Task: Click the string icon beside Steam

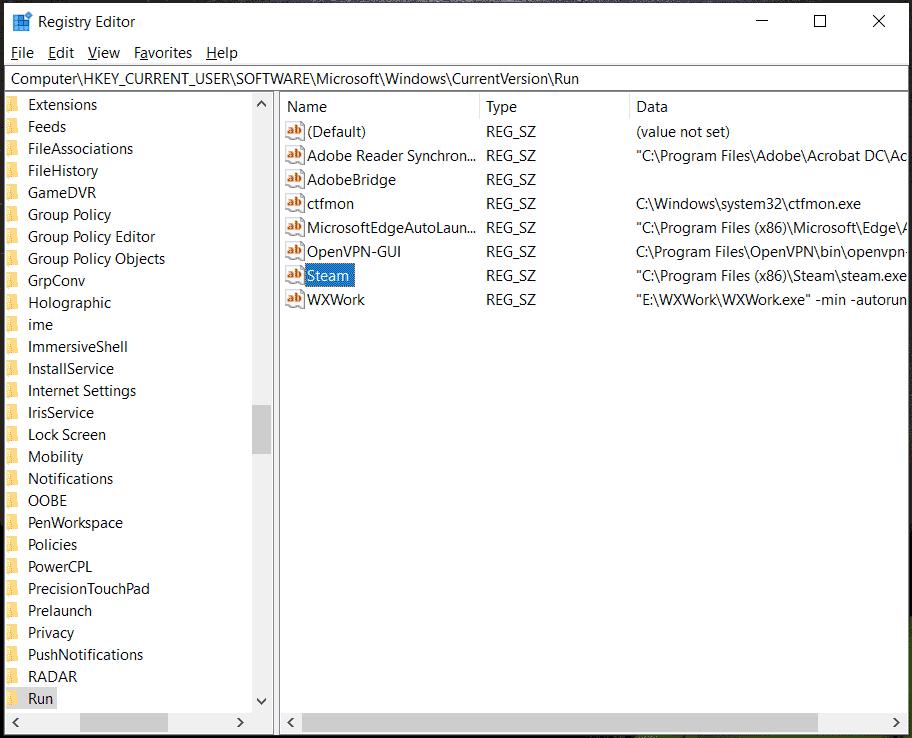Action: click(x=295, y=275)
